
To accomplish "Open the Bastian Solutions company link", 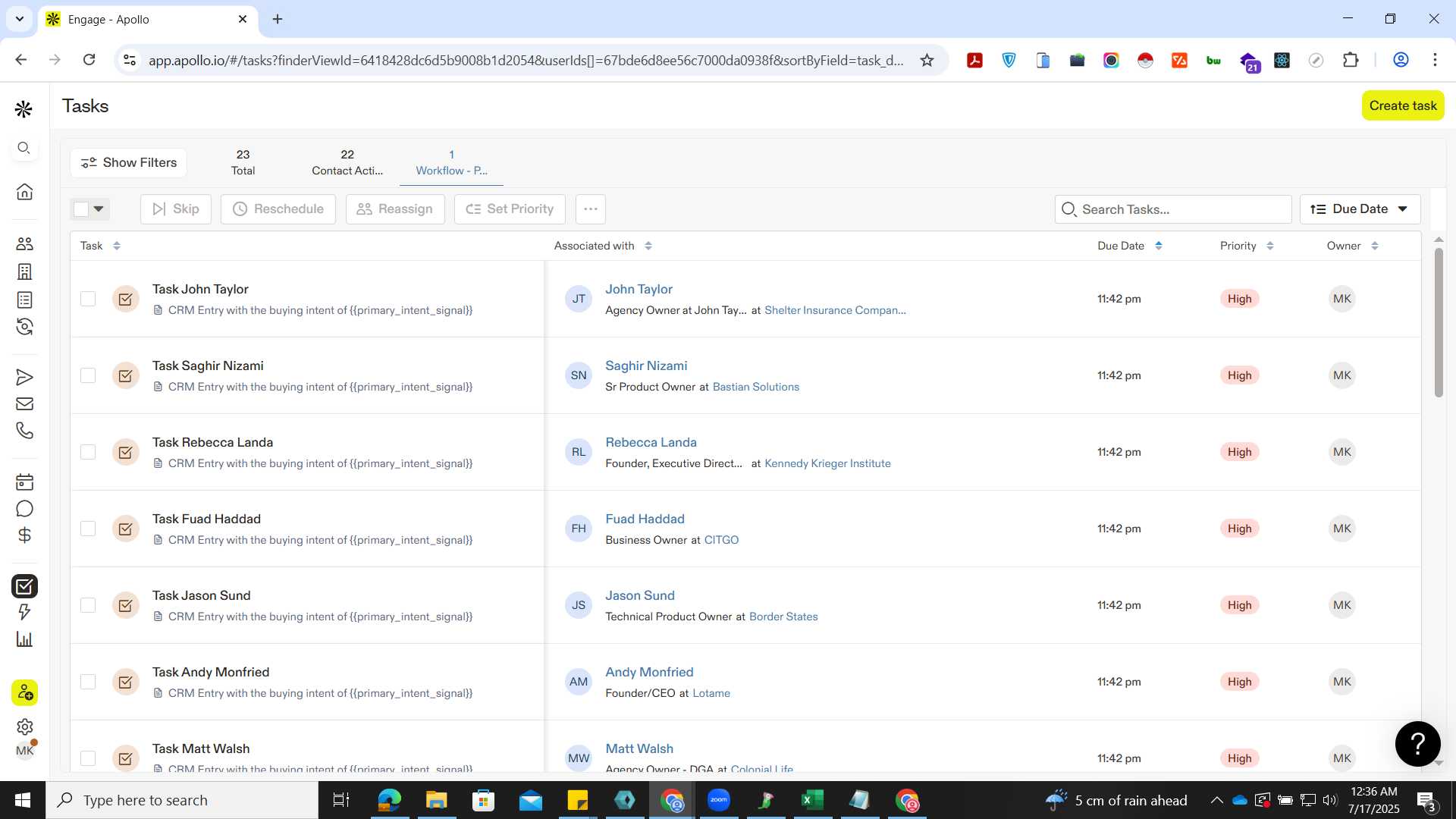I will click(x=756, y=387).
